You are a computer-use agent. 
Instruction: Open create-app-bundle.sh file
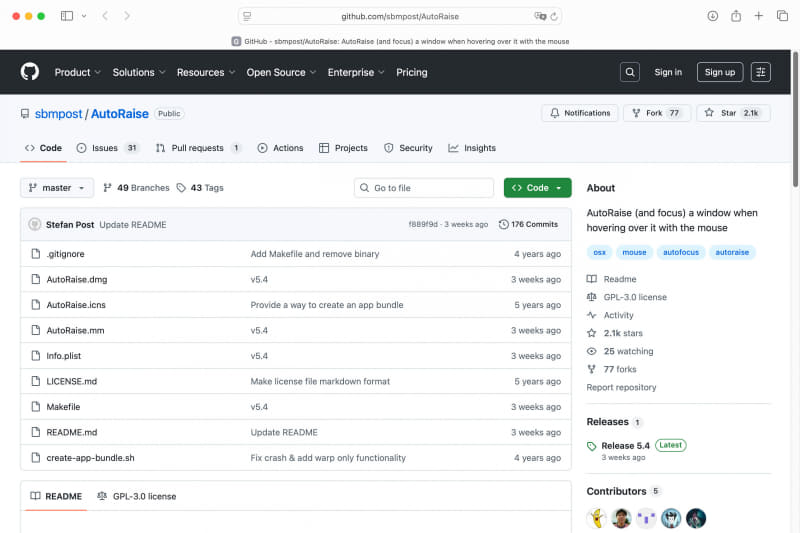pyautogui.click(x=90, y=458)
